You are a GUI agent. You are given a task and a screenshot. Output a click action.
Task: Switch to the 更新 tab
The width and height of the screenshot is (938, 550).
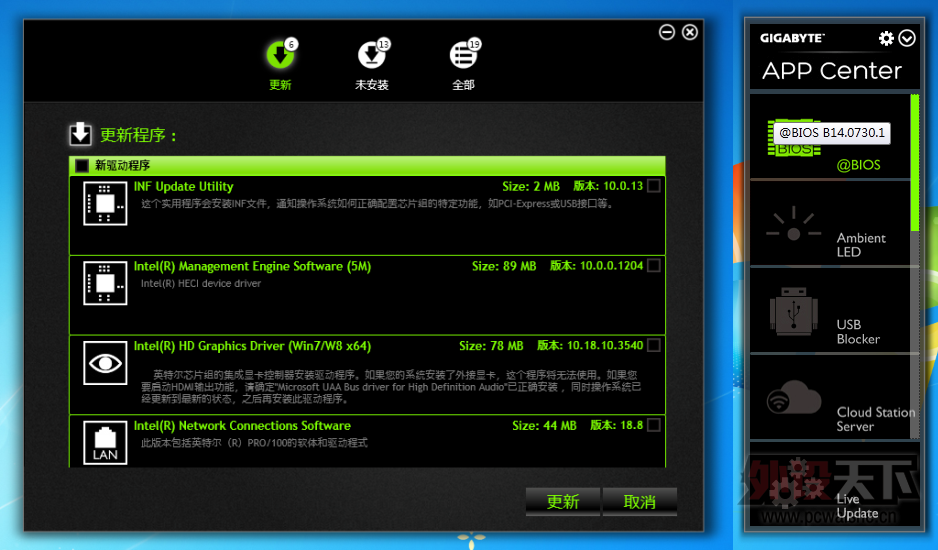pyautogui.click(x=280, y=65)
